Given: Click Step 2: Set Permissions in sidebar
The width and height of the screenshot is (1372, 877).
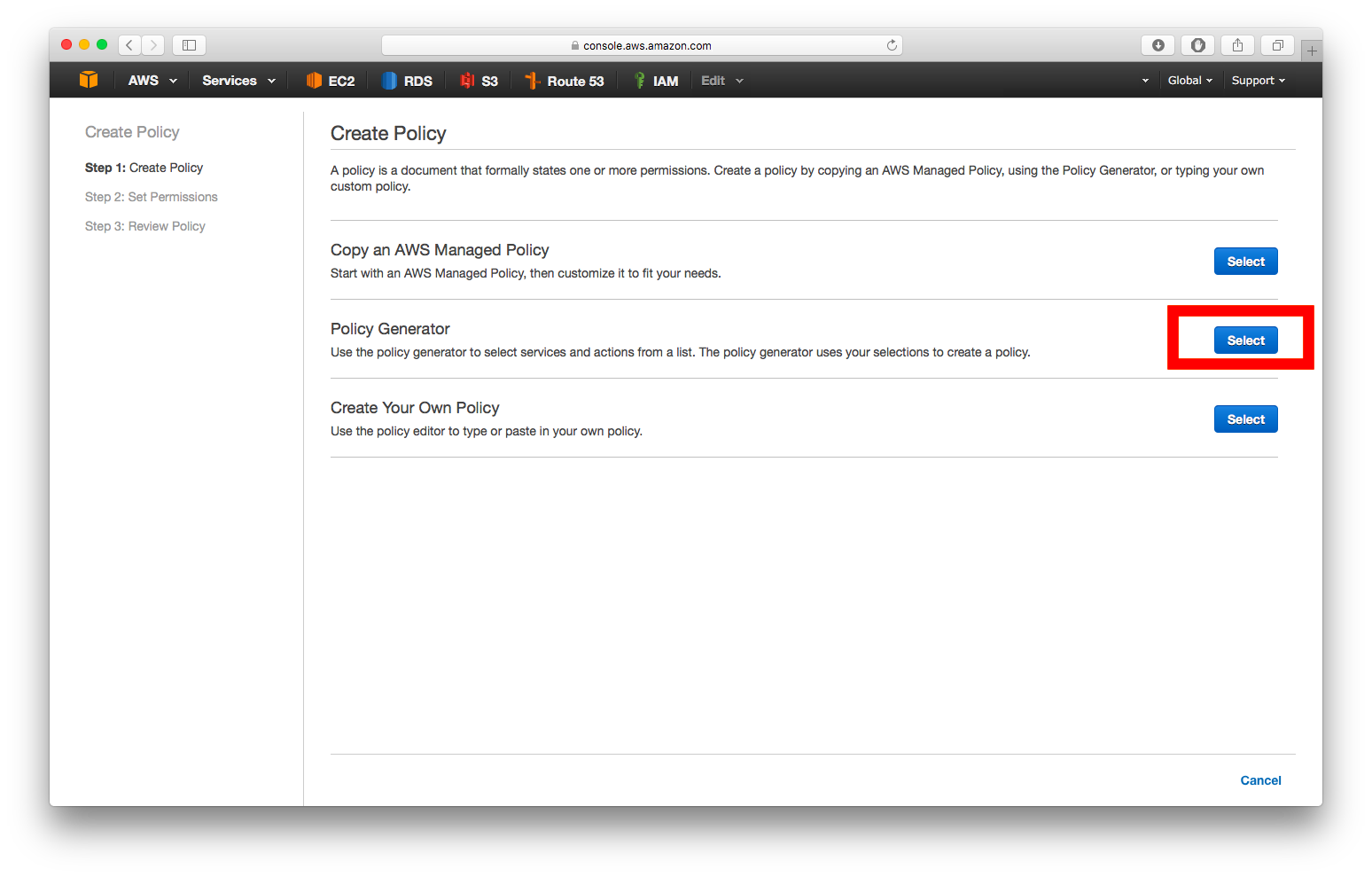Looking at the screenshot, I should point(152,197).
